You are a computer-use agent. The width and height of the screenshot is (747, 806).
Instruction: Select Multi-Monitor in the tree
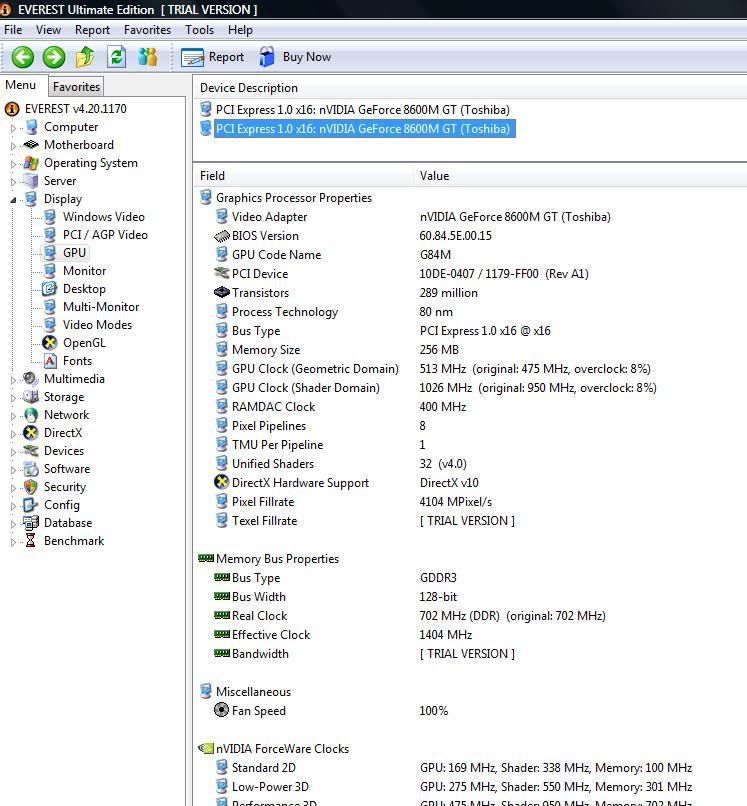click(x=101, y=307)
